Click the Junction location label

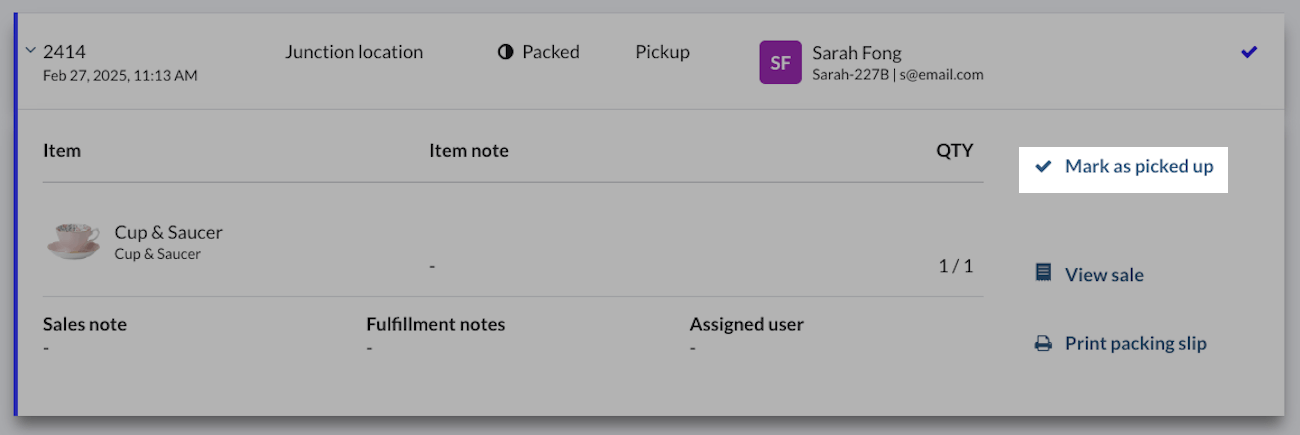pyautogui.click(x=353, y=52)
